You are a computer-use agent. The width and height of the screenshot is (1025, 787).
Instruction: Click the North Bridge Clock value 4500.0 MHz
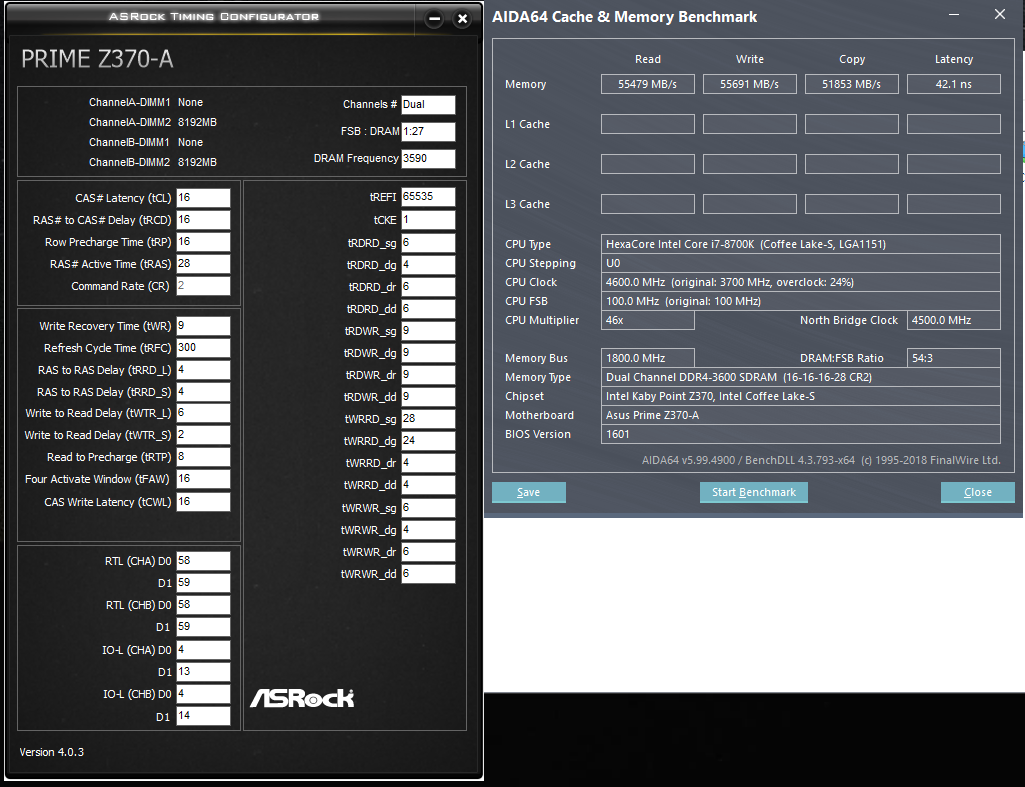click(954, 320)
